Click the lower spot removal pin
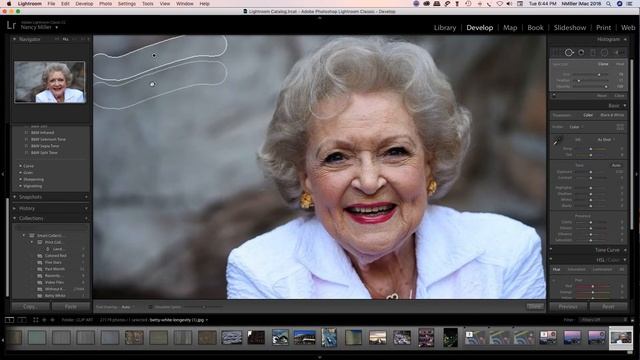 point(152,84)
